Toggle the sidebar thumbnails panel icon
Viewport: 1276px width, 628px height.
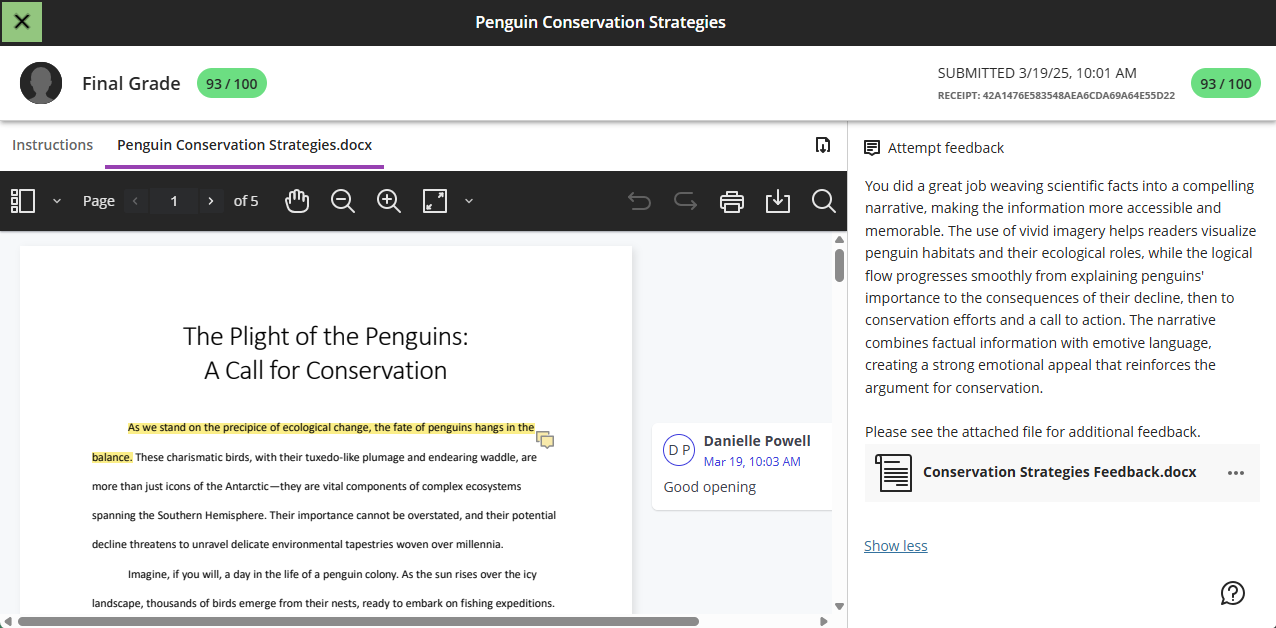tap(23, 201)
